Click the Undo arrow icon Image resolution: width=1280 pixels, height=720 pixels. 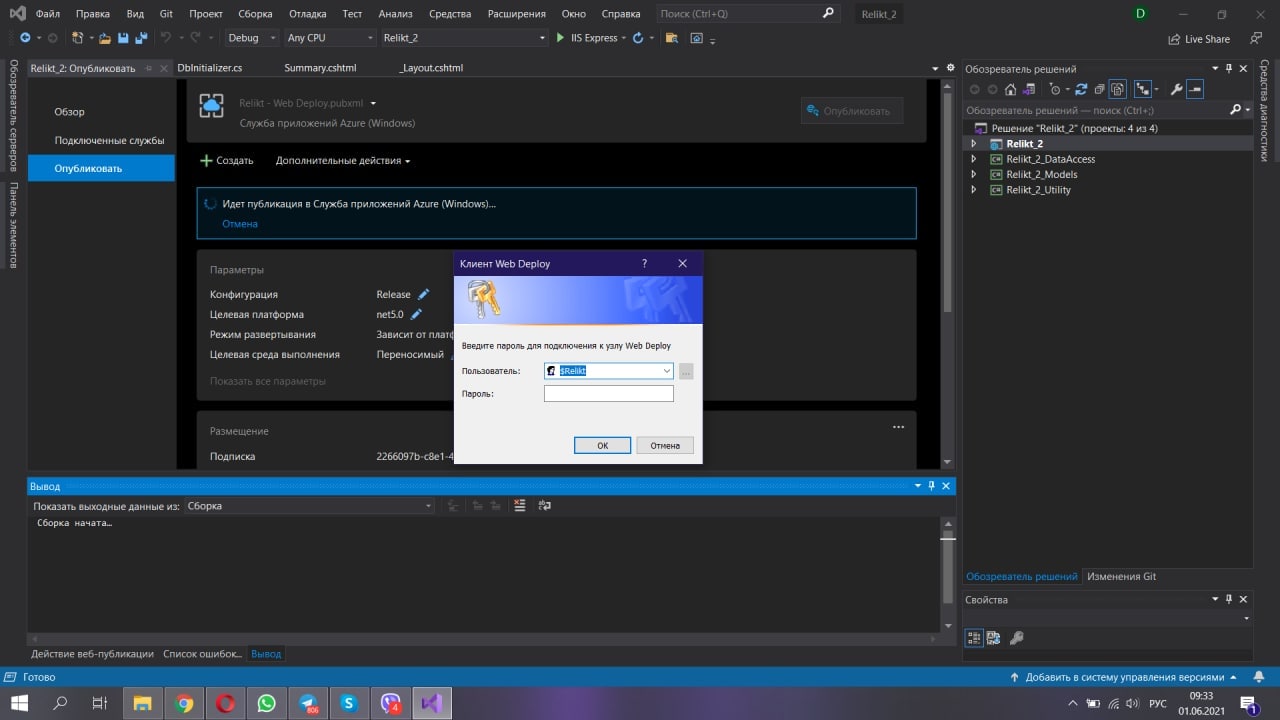pos(165,38)
